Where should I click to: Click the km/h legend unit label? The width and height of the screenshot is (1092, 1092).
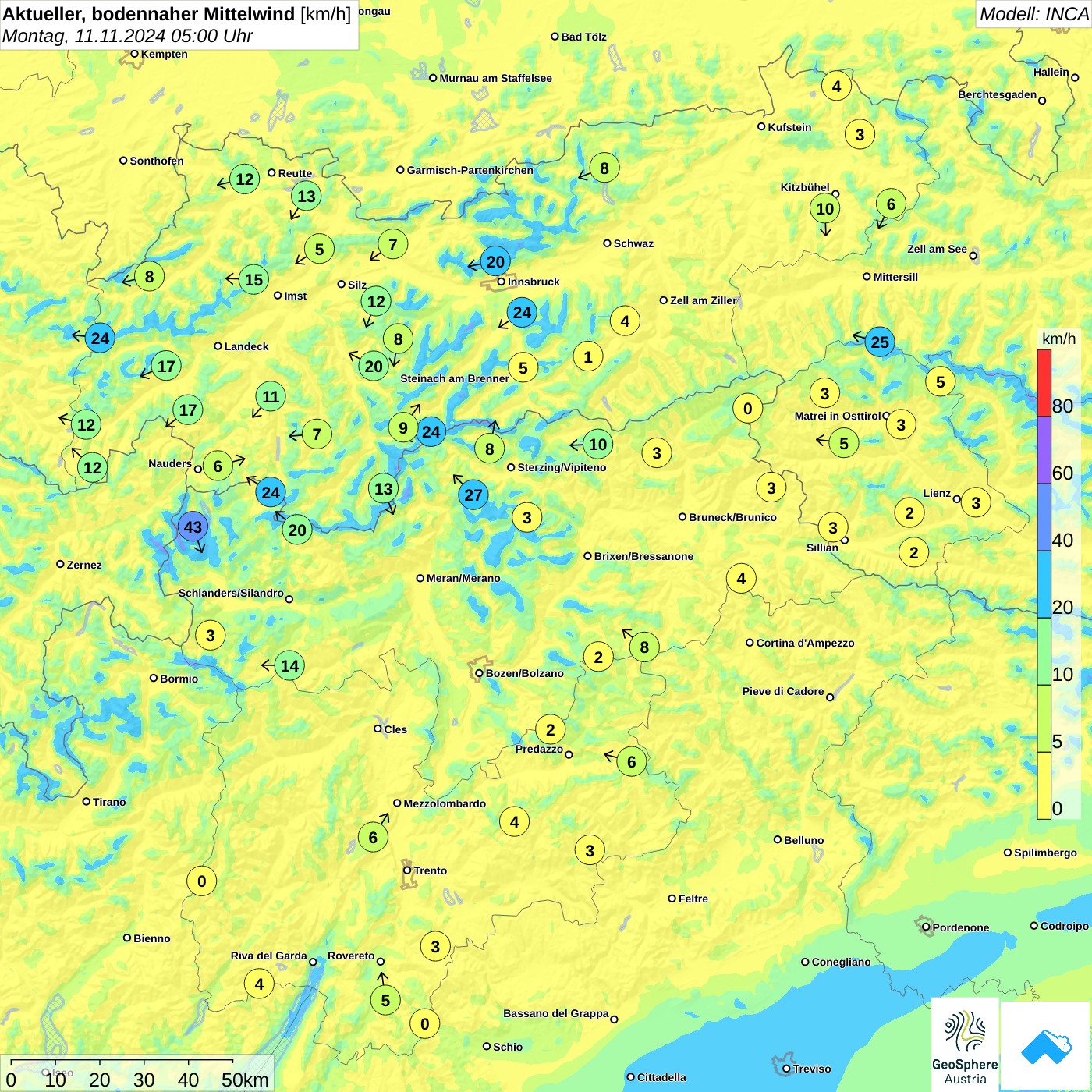(x=1058, y=339)
